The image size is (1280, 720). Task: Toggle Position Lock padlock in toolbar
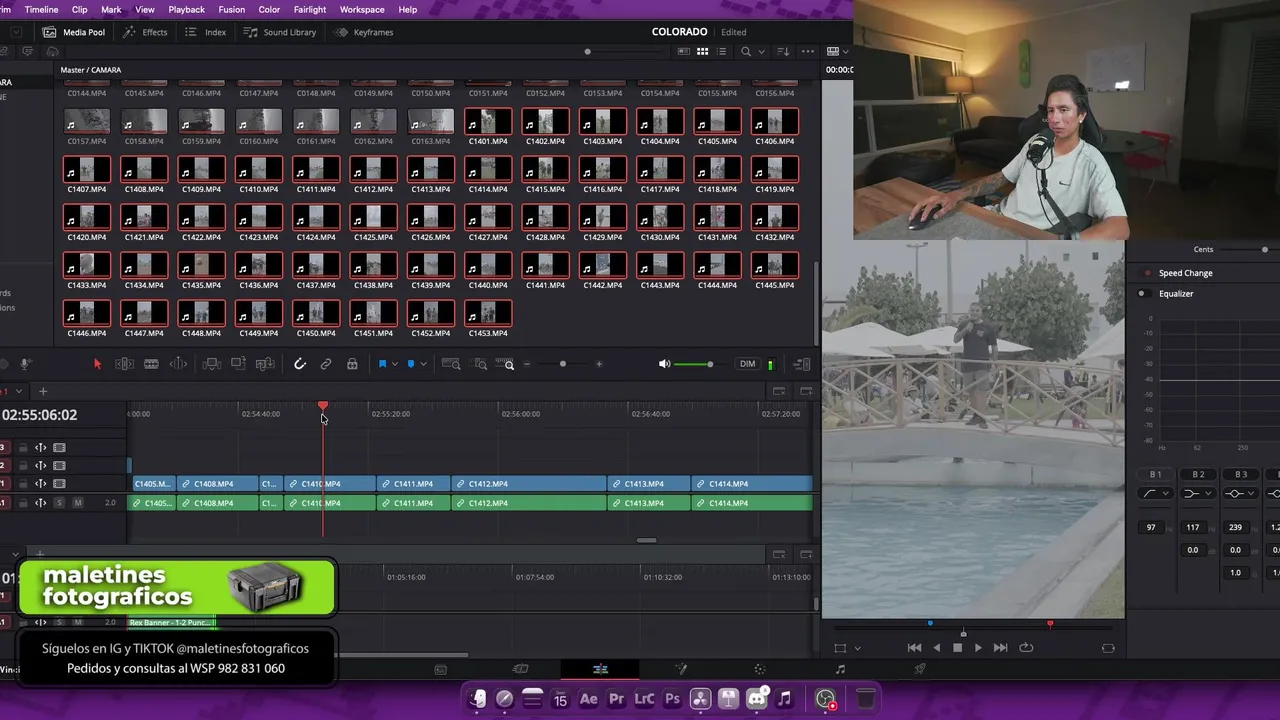tap(352, 364)
